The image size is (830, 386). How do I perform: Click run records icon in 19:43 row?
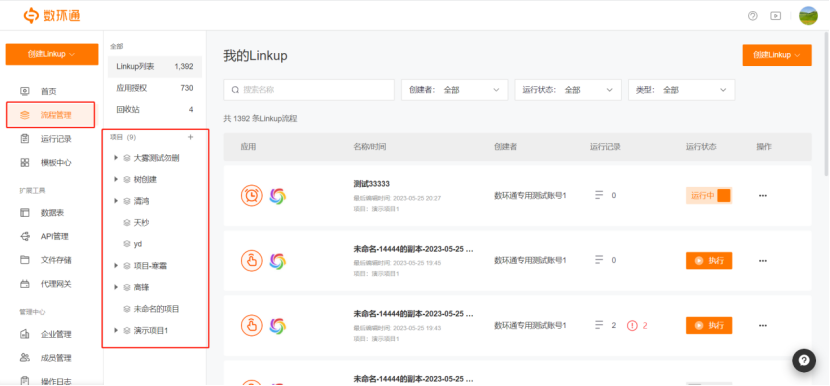click(x=599, y=325)
